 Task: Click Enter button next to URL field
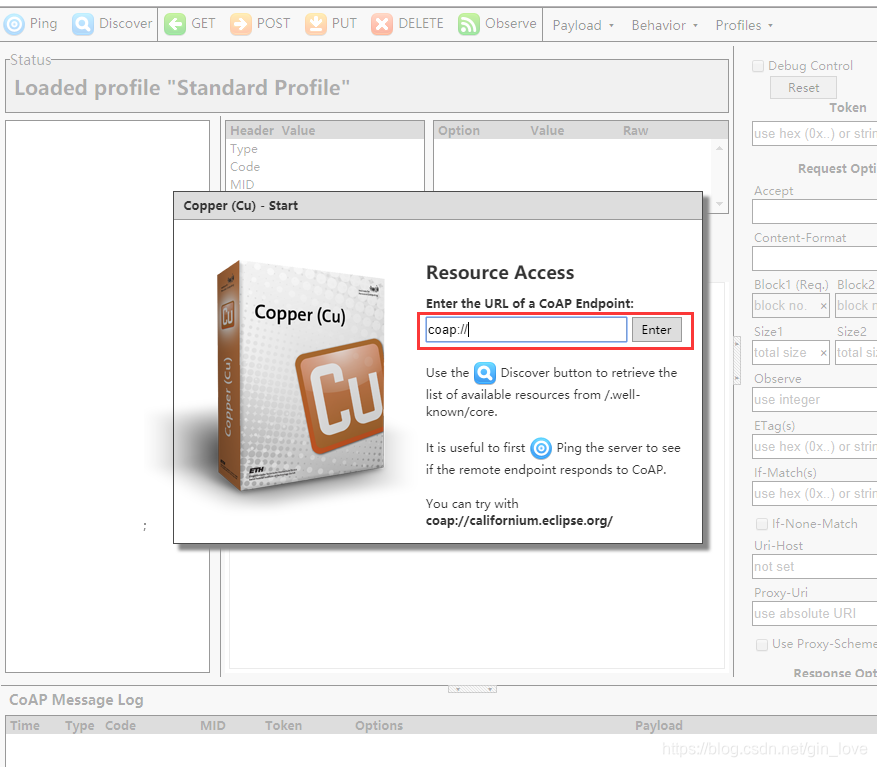pos(657,330)
